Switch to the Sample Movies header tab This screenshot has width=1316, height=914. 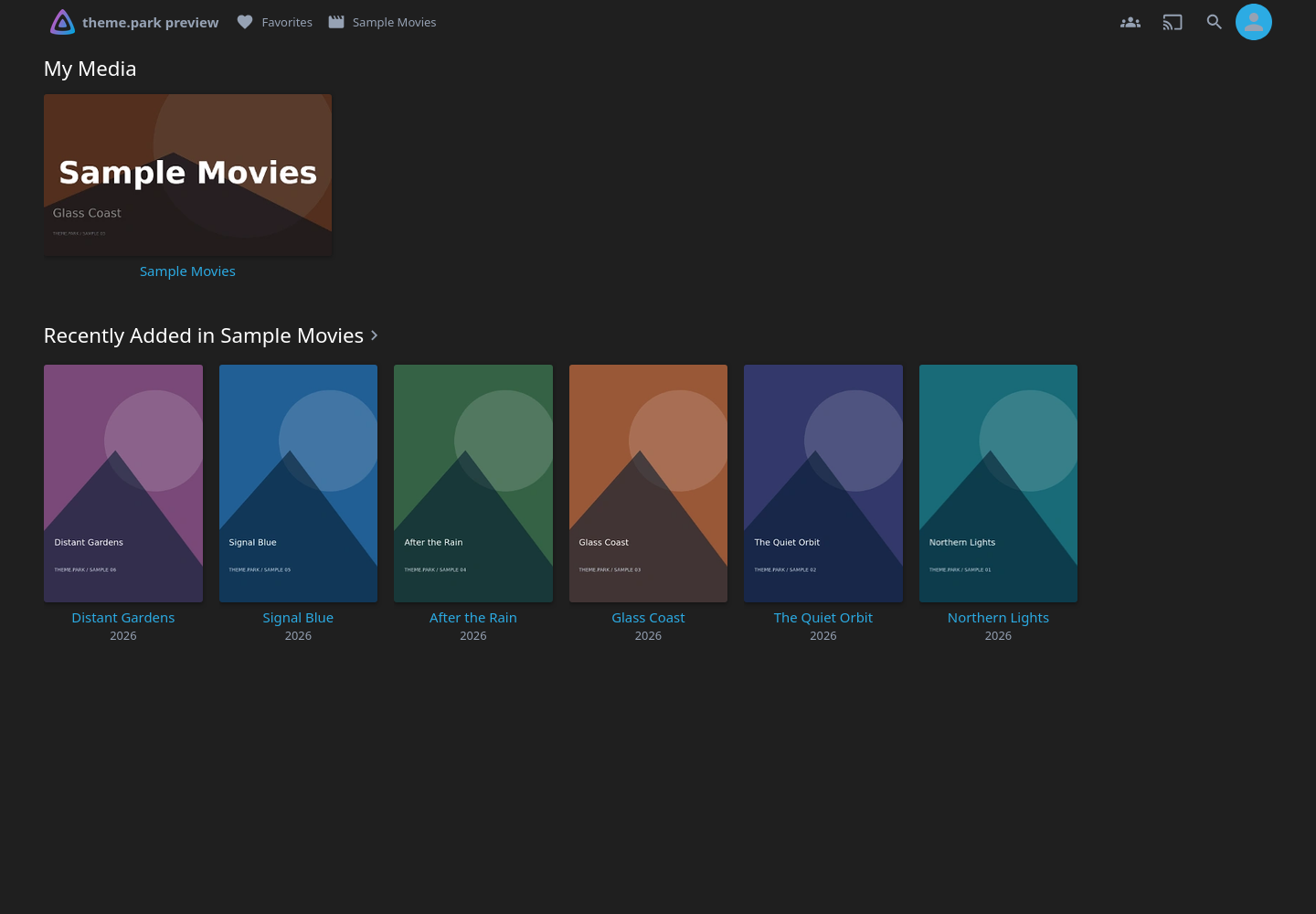[382, 22]
